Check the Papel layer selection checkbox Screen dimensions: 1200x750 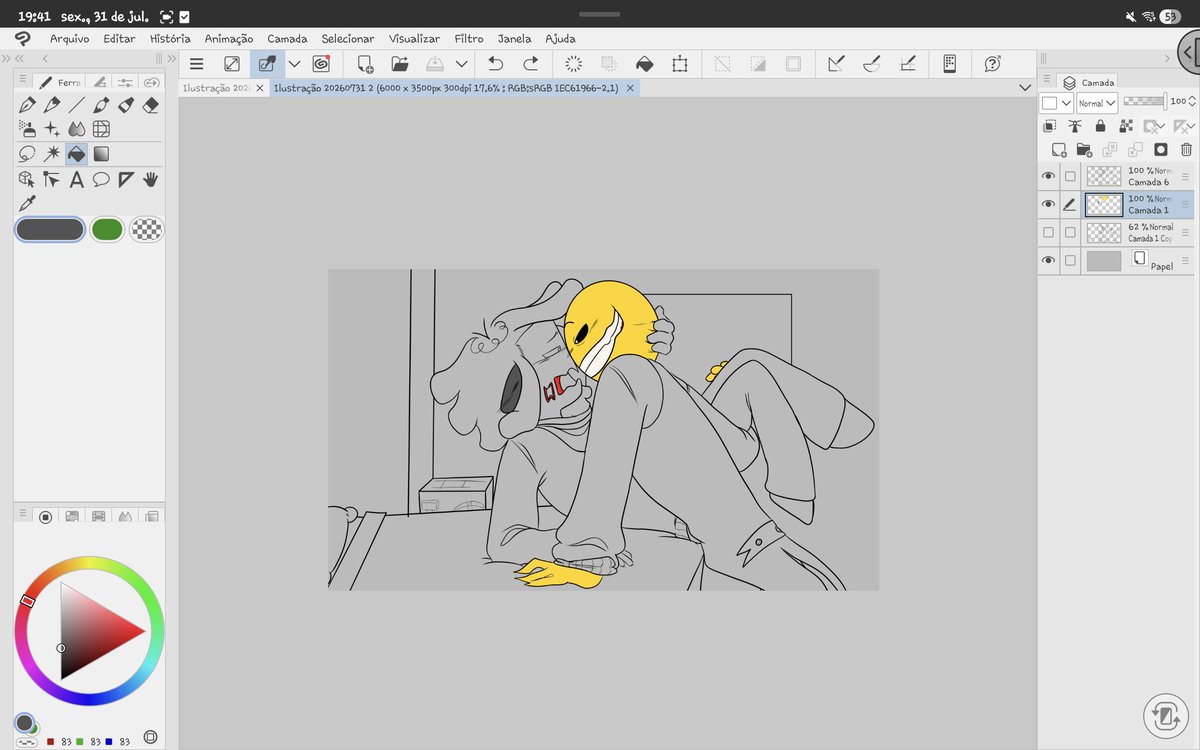click(1070, 260)
